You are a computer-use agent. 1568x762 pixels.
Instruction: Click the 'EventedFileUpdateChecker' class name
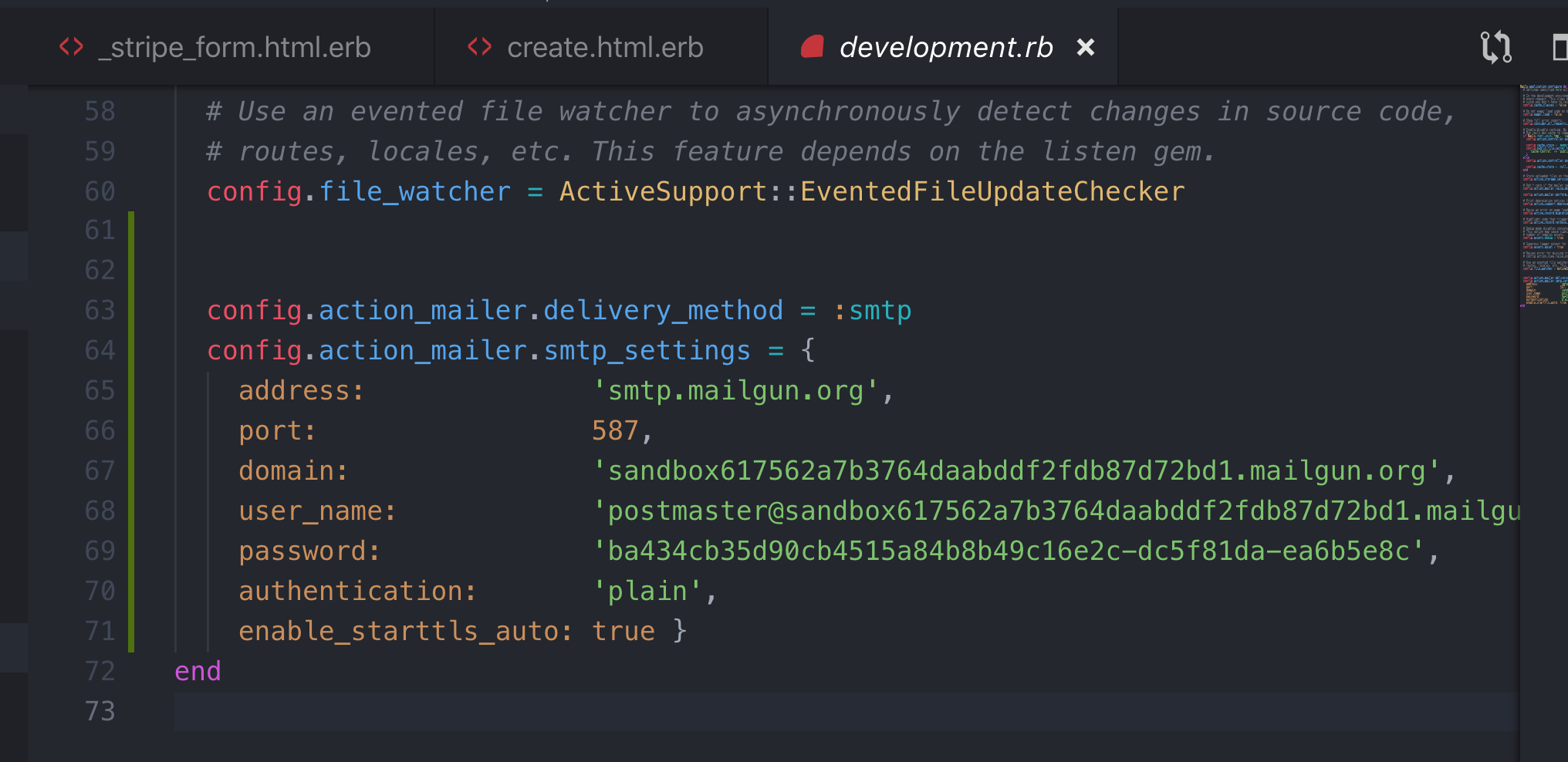point(992,192)
